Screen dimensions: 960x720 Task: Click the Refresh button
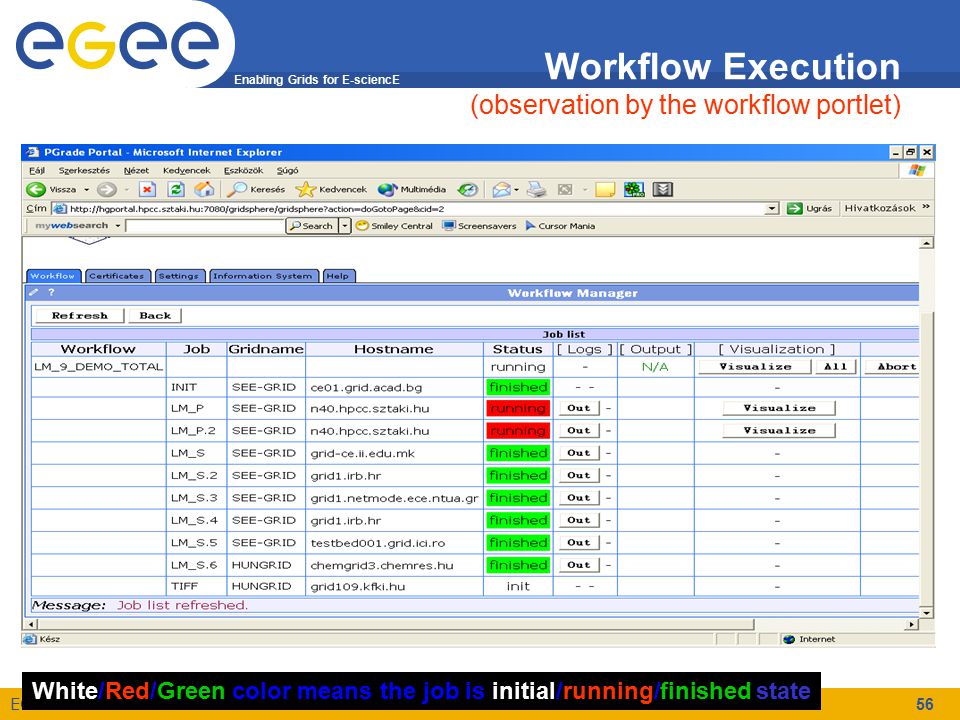pos(80,315)
